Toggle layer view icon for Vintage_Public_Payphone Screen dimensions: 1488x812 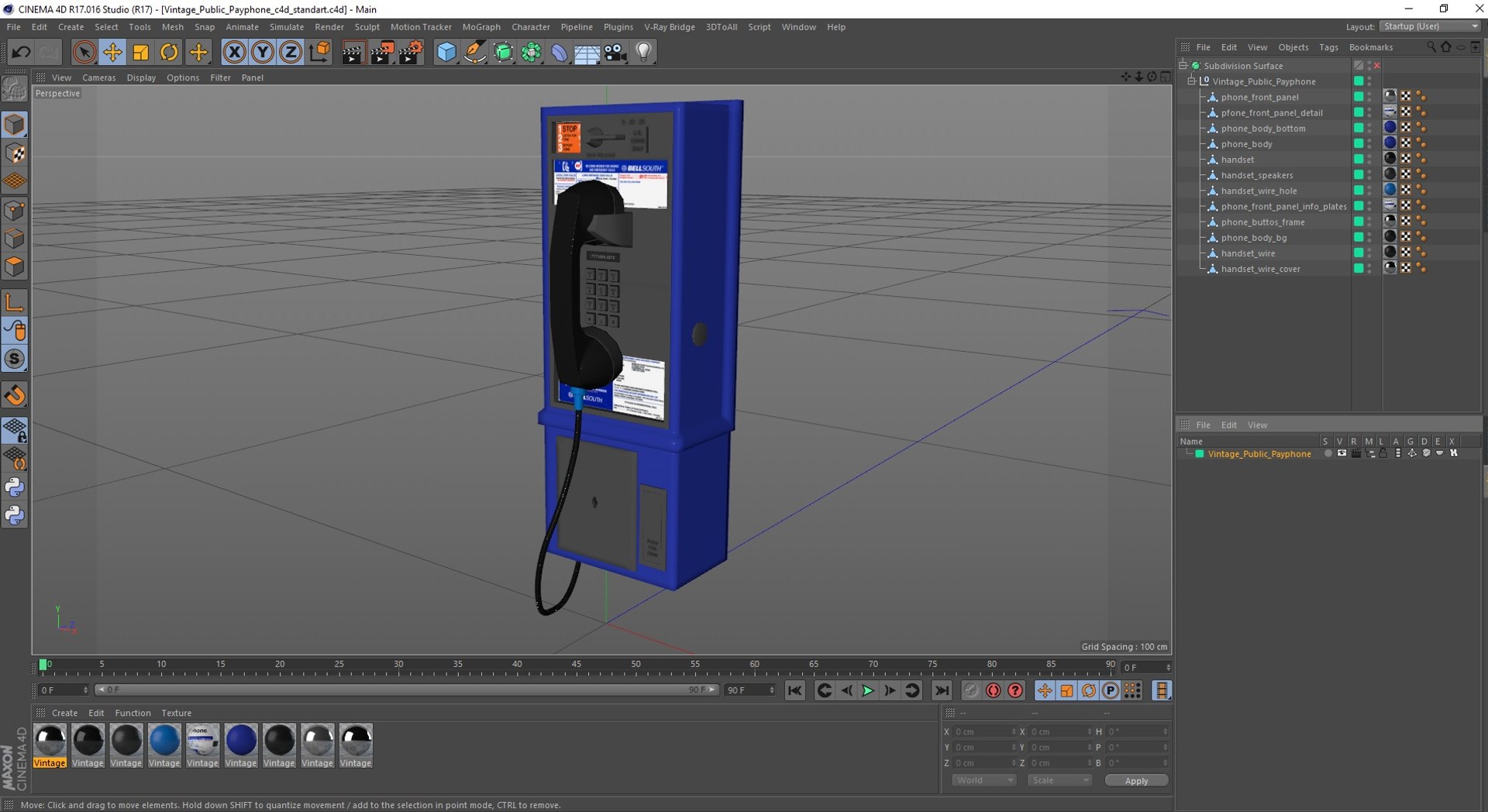point(1342,454)
